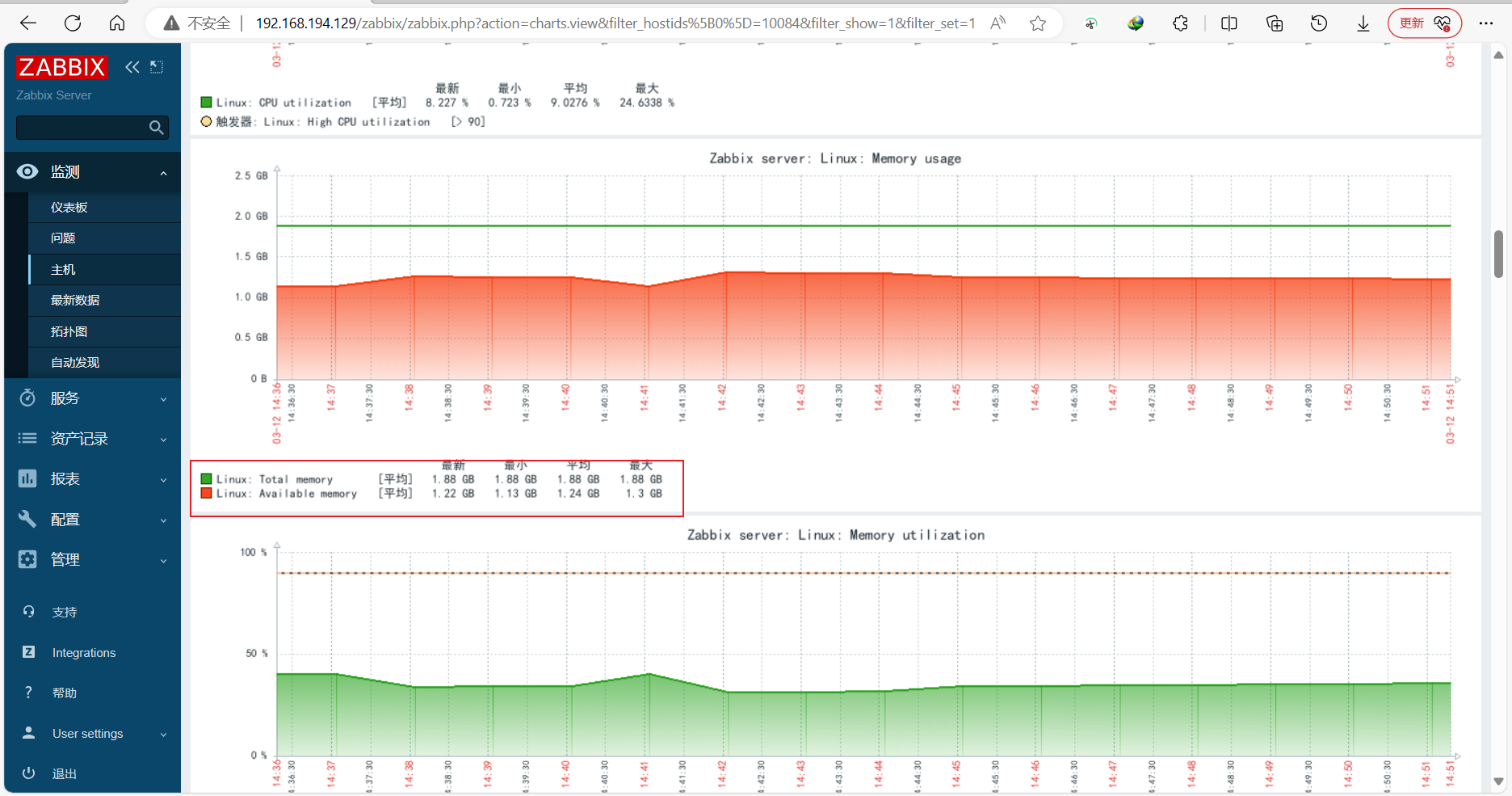
Task: Click the Zabbix logo
Action: [62, 67]
